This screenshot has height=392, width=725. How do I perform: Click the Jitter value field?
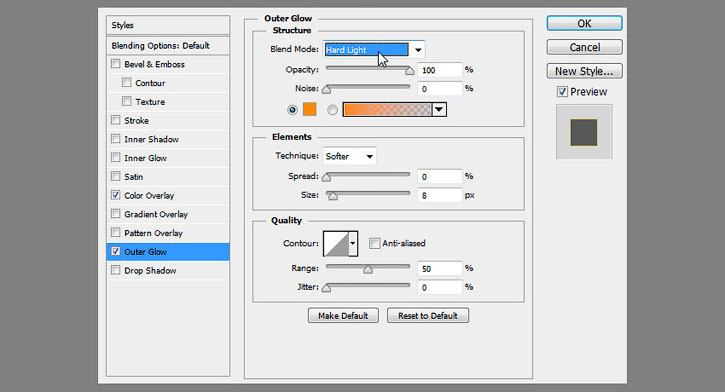[439, 287]
